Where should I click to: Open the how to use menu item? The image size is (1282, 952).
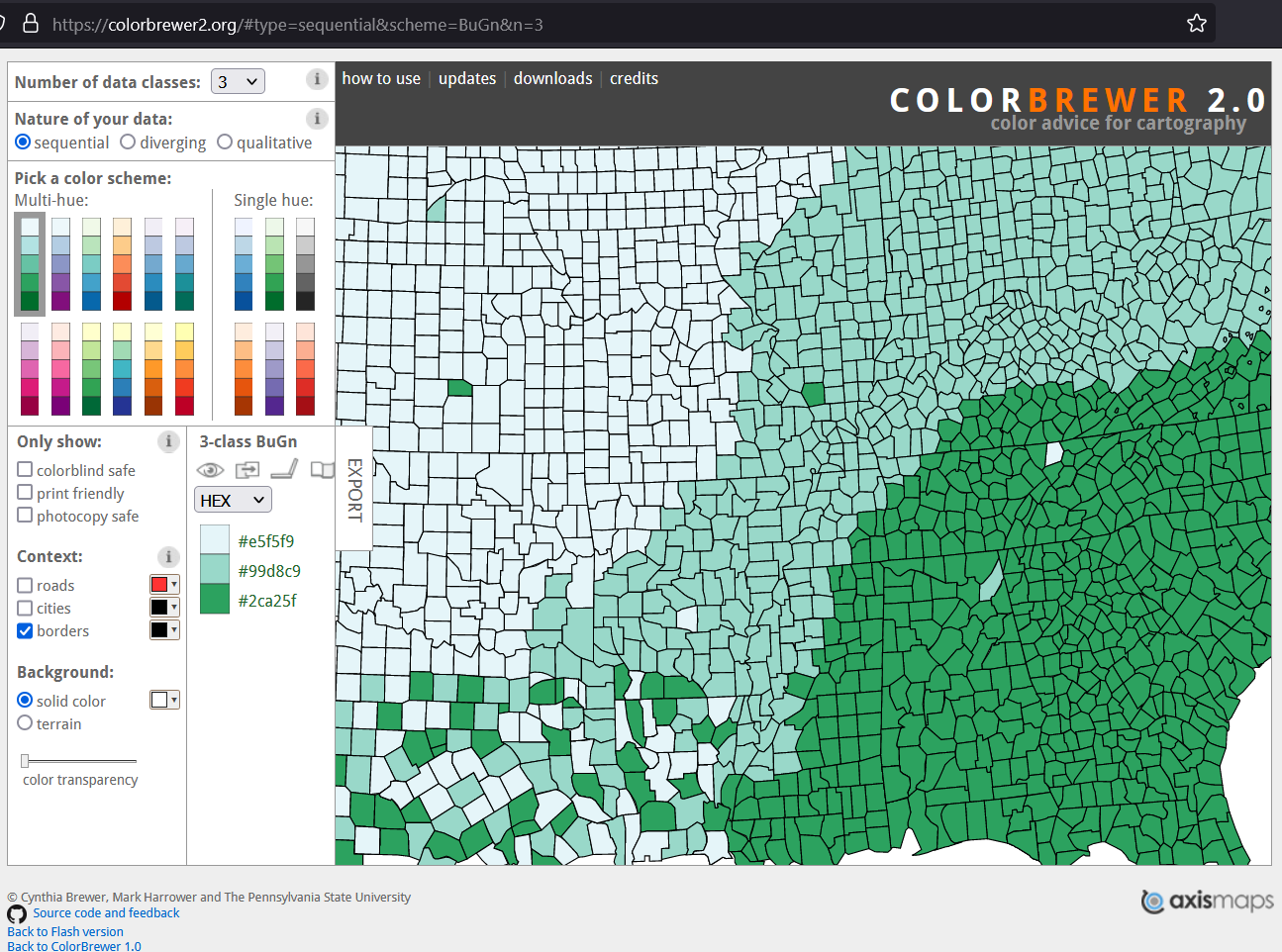pyautogui.click(x=381, y=78)
